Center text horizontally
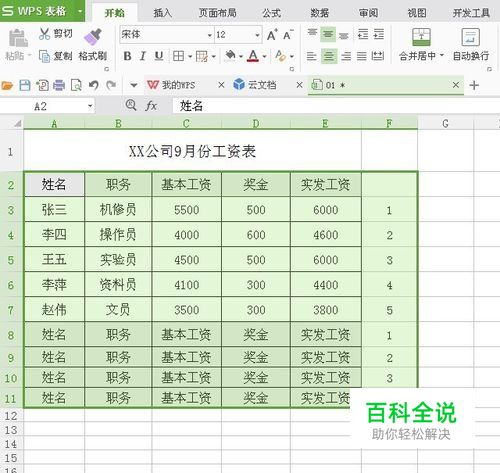This screenshot has width=500, height=473. click(329, 56)
